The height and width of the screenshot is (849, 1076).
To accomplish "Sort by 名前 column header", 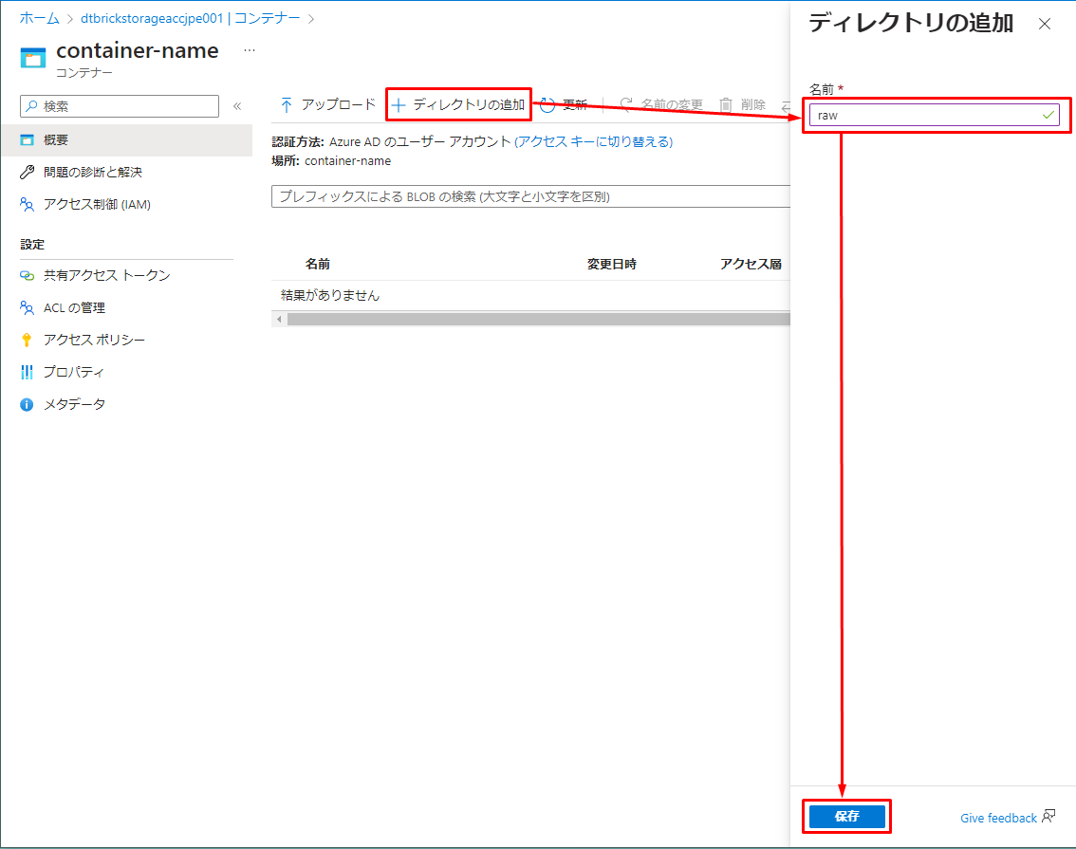I will coord(318,264).
